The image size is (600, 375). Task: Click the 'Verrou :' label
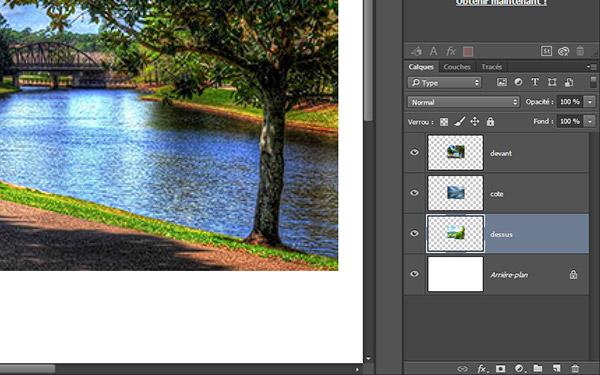(x=421, y=122)
